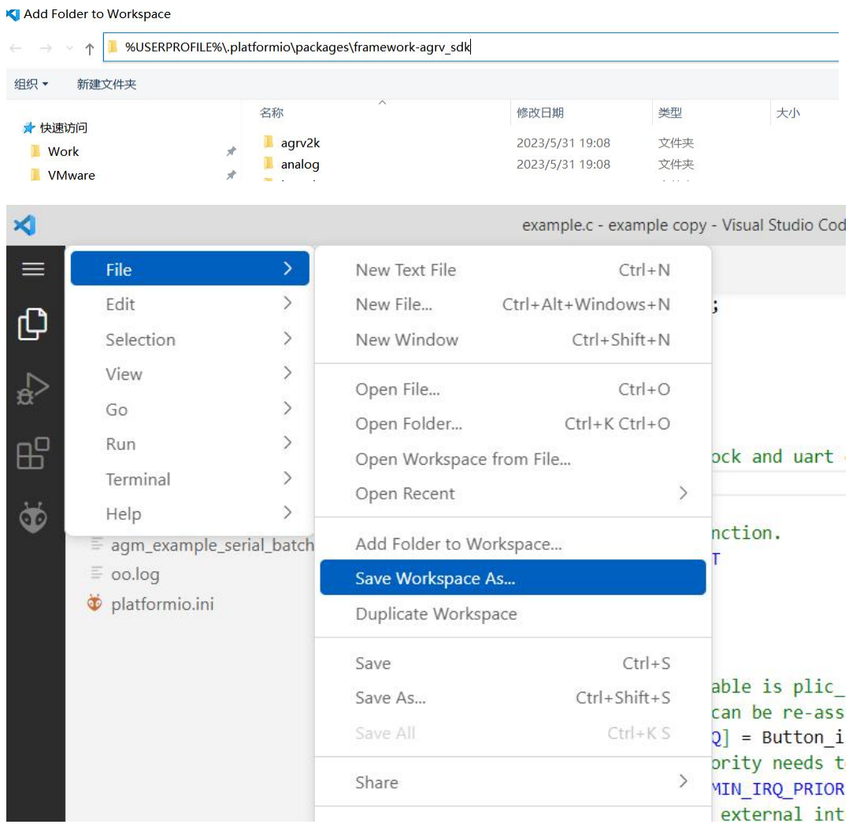Click the pin icon beside Work
The width and height of the screenshot is (860, 828).
231,151
